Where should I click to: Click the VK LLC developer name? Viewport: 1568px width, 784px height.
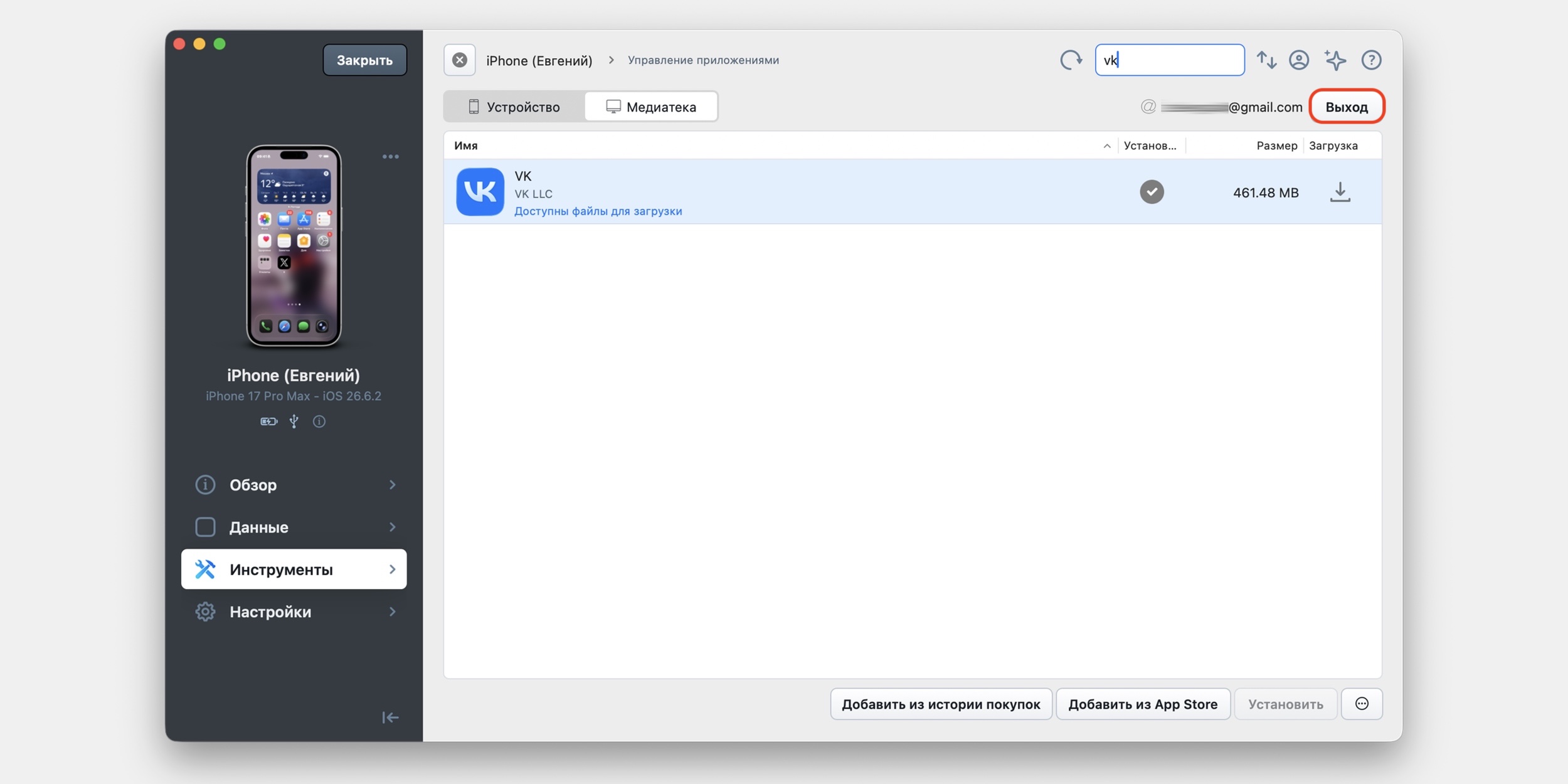pyautogui.click(x=533, y=194)
